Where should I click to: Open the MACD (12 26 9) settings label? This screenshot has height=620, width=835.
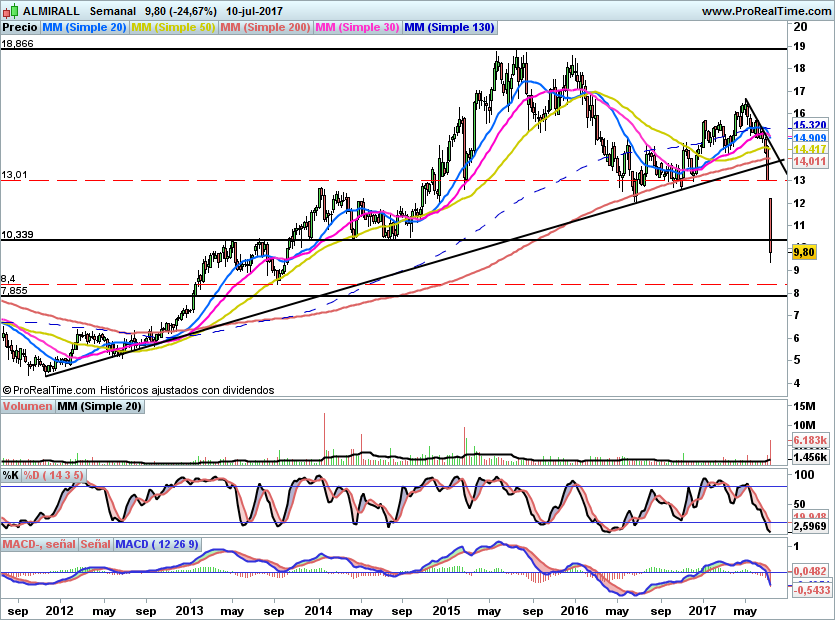(x=157, y=544)
